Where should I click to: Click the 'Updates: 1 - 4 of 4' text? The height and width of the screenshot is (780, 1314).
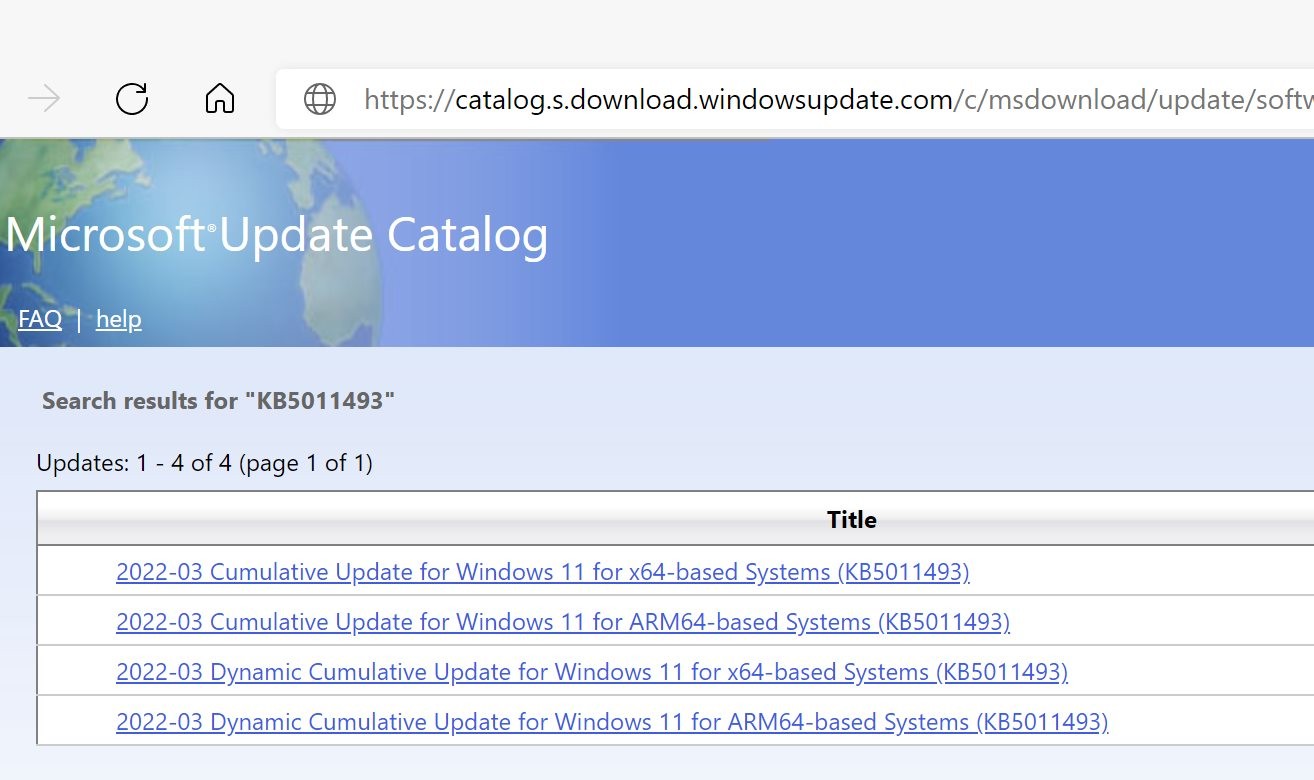pos(134,463)
